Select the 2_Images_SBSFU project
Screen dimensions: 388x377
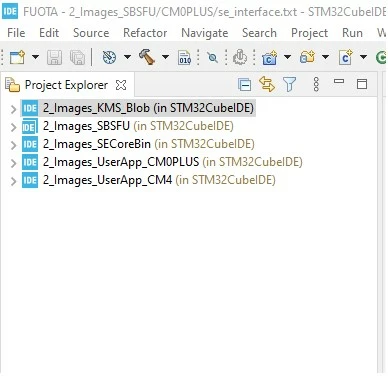[138, 126]
